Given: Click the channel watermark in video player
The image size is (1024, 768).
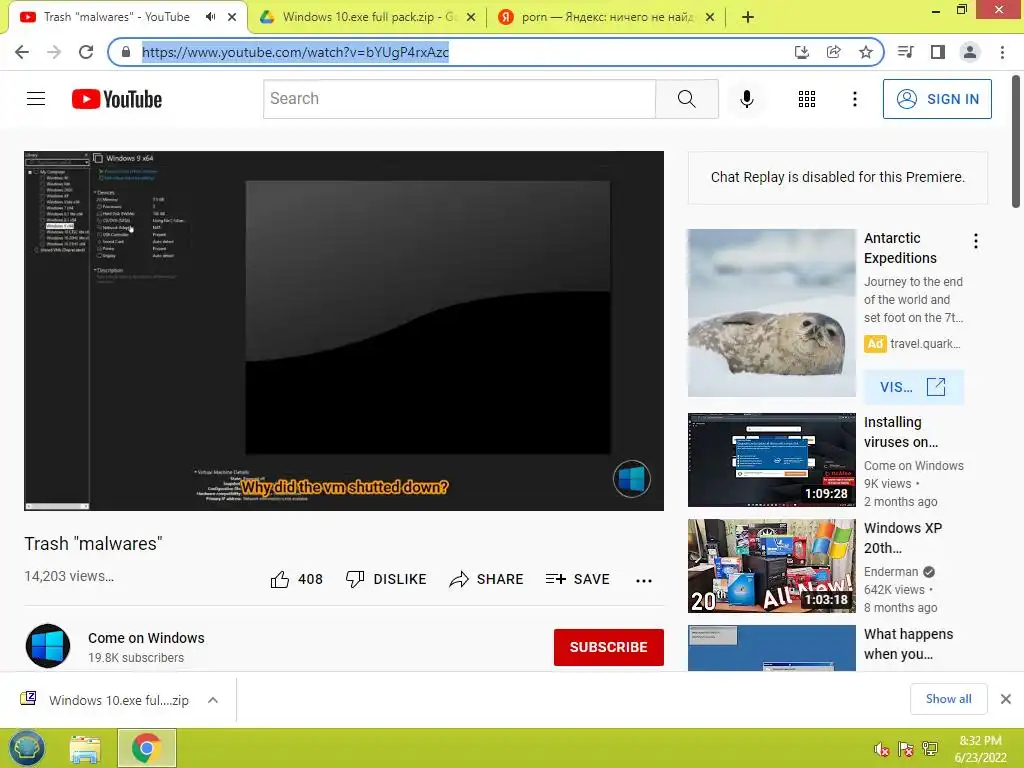Looking at the screenshot, I should (x=632, y=479).
